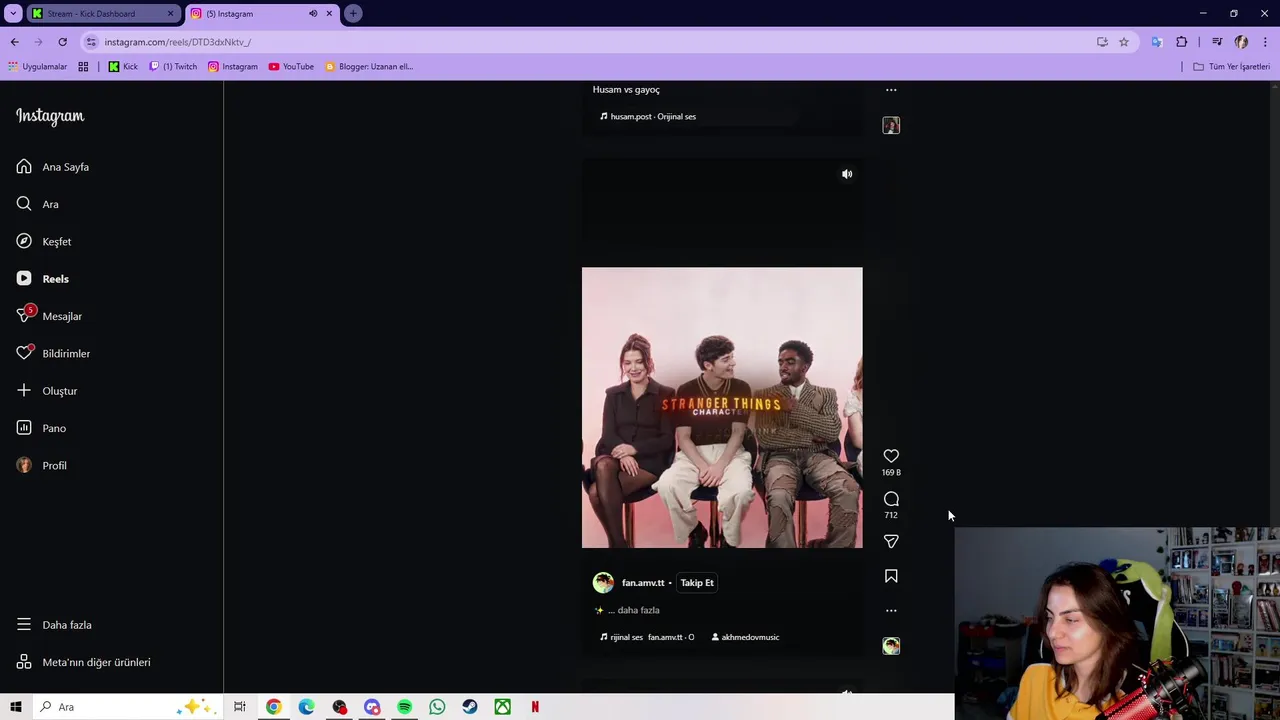Screen dimensions: 1280x720
Task: Open Chrome three-dot menu
Action: 1266,42
